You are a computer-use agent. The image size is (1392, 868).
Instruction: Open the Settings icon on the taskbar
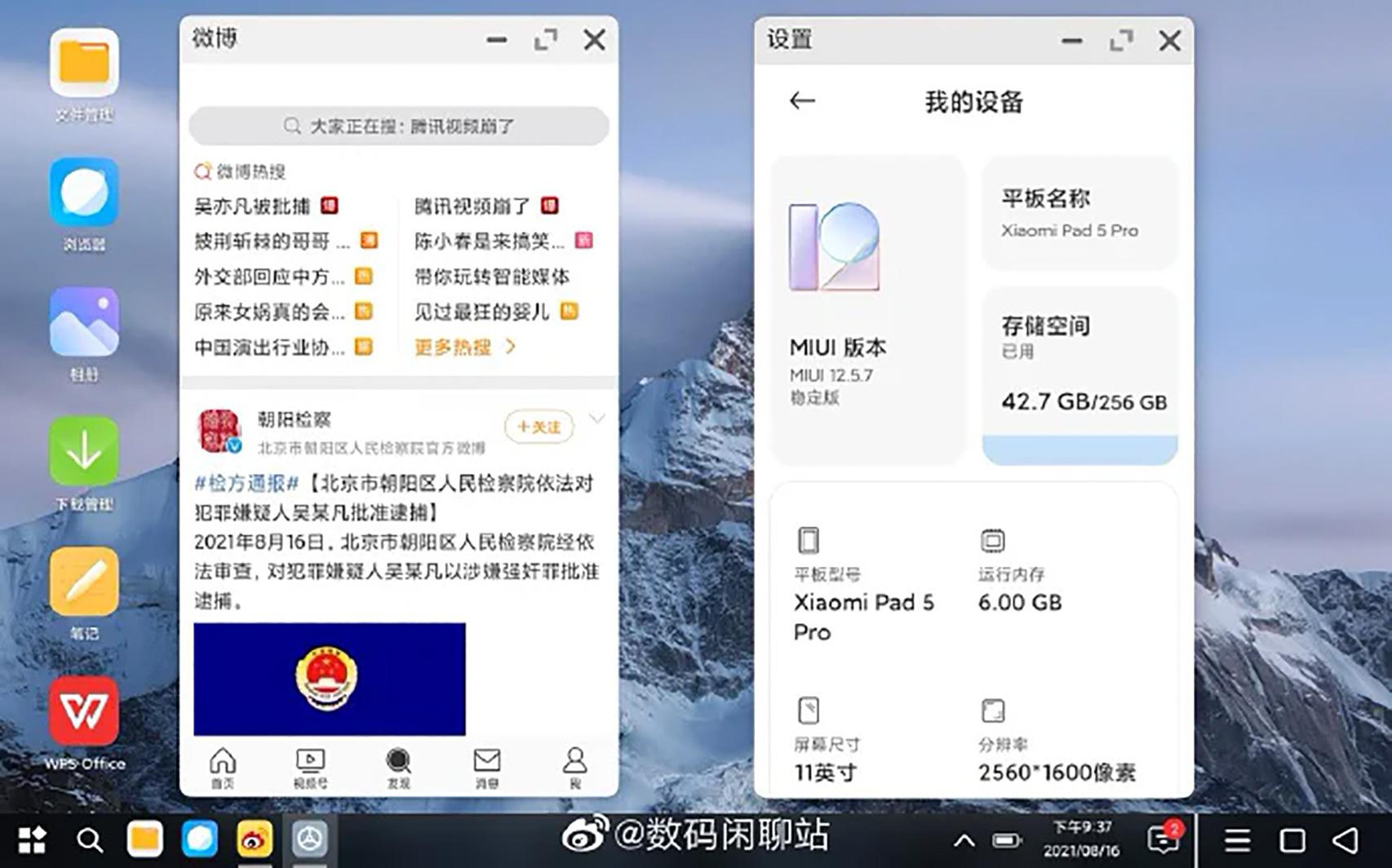(310, 840)
